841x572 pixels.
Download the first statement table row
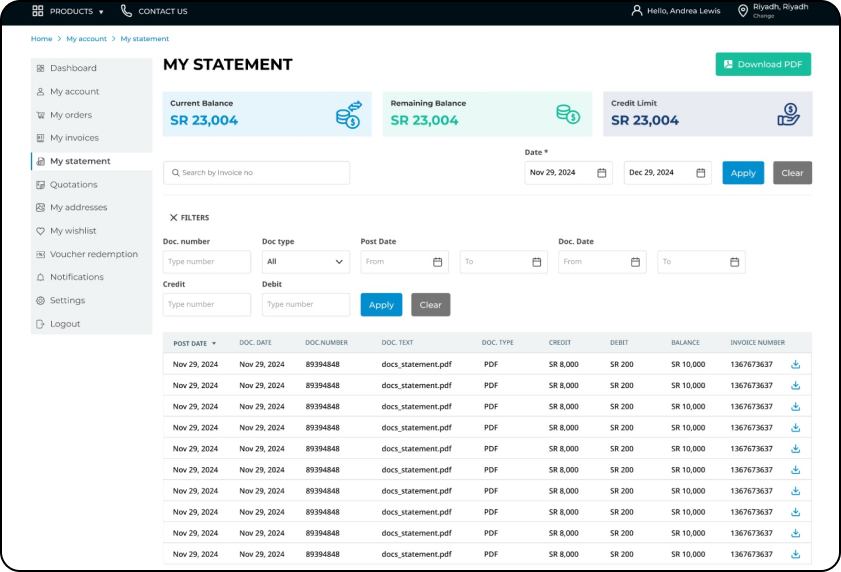(x=795, y=364)
